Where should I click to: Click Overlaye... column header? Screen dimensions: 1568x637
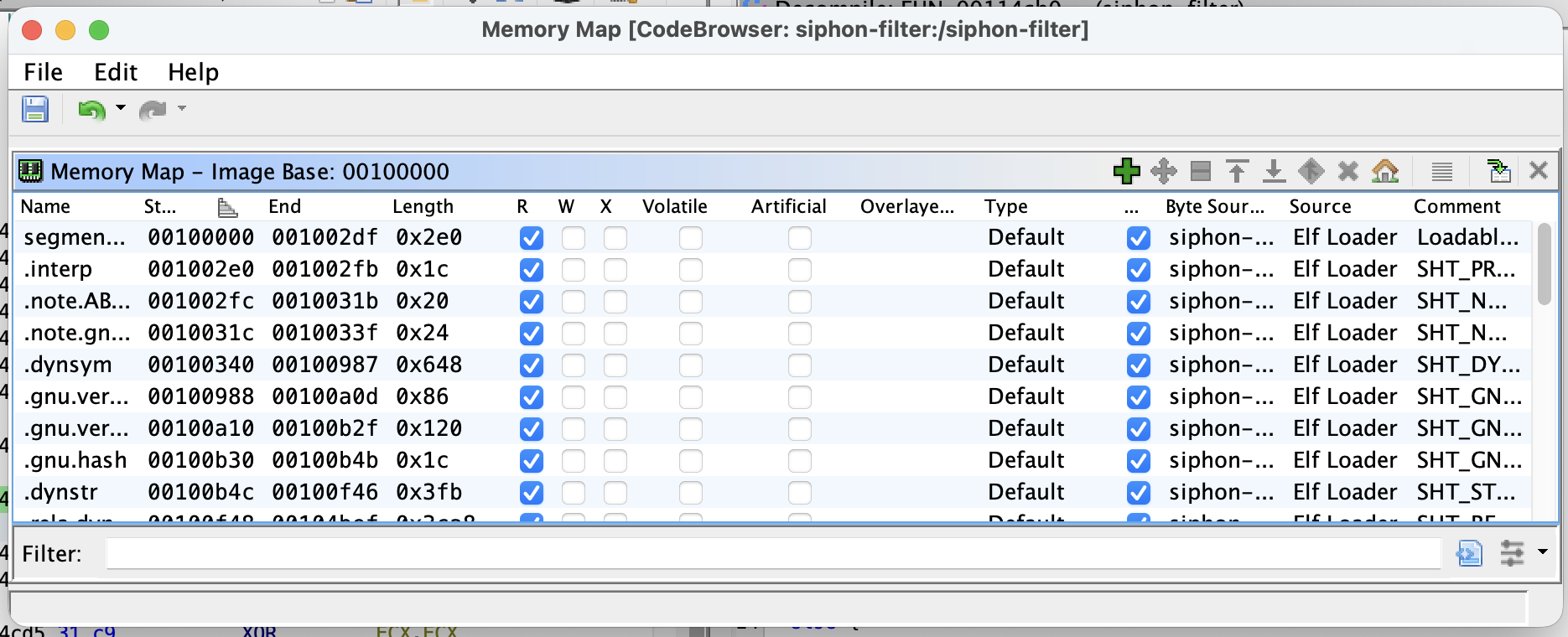click(907, 207)
